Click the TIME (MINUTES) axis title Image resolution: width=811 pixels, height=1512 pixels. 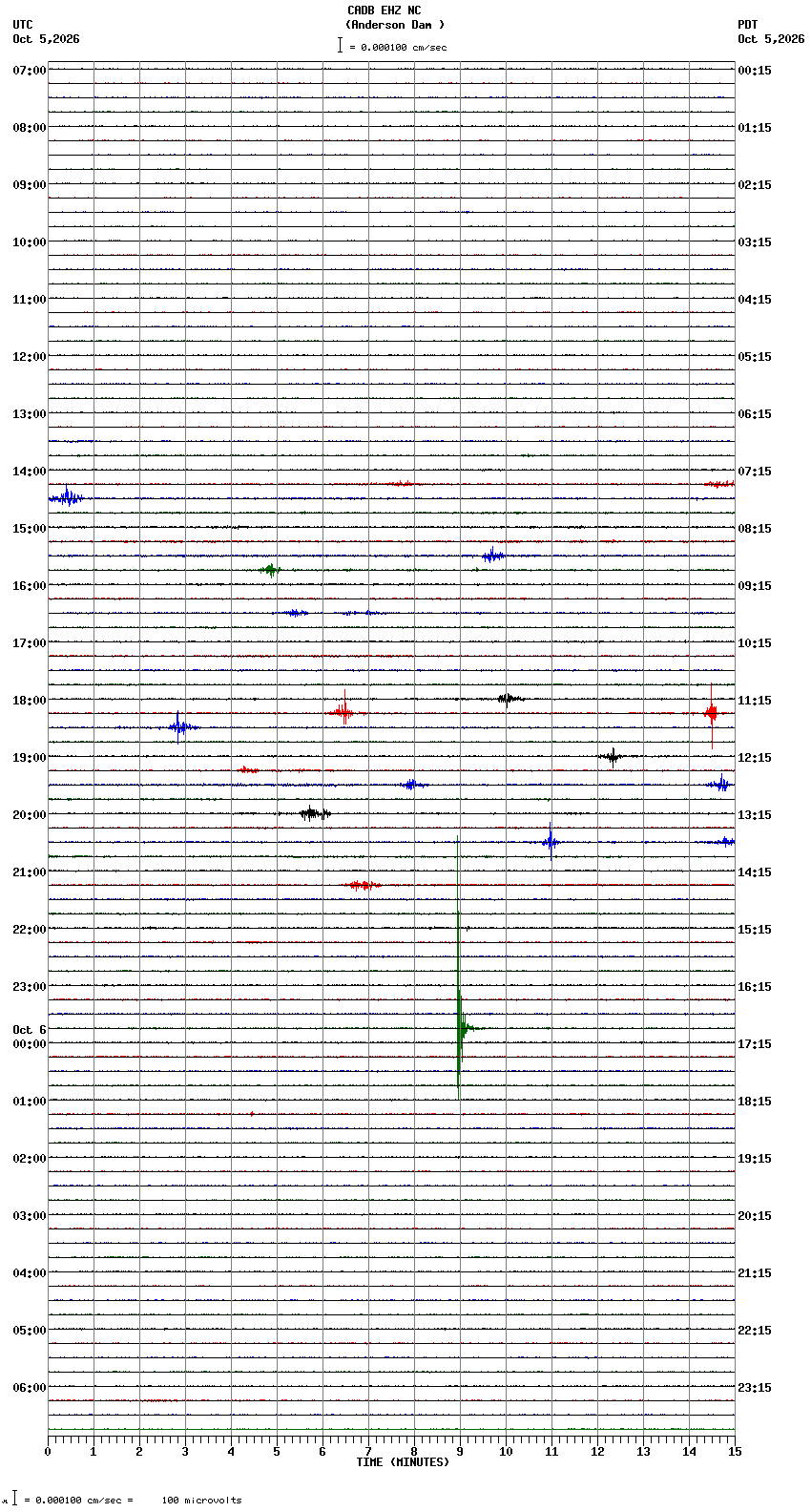(403, 1462)
